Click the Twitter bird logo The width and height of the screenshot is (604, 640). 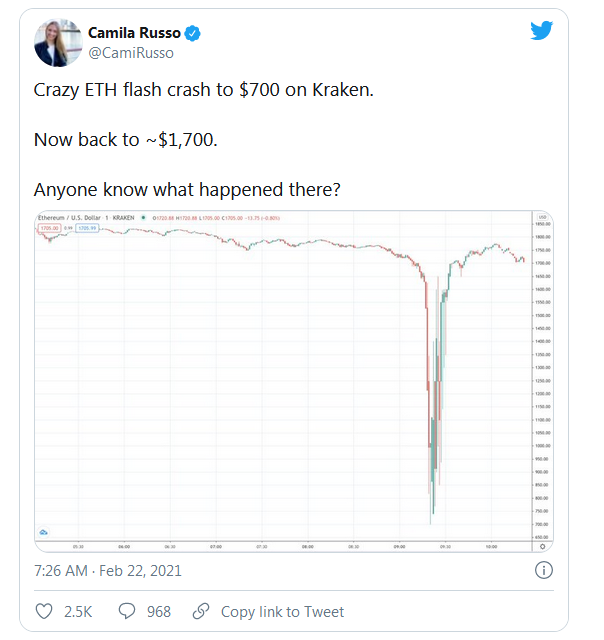542,31
